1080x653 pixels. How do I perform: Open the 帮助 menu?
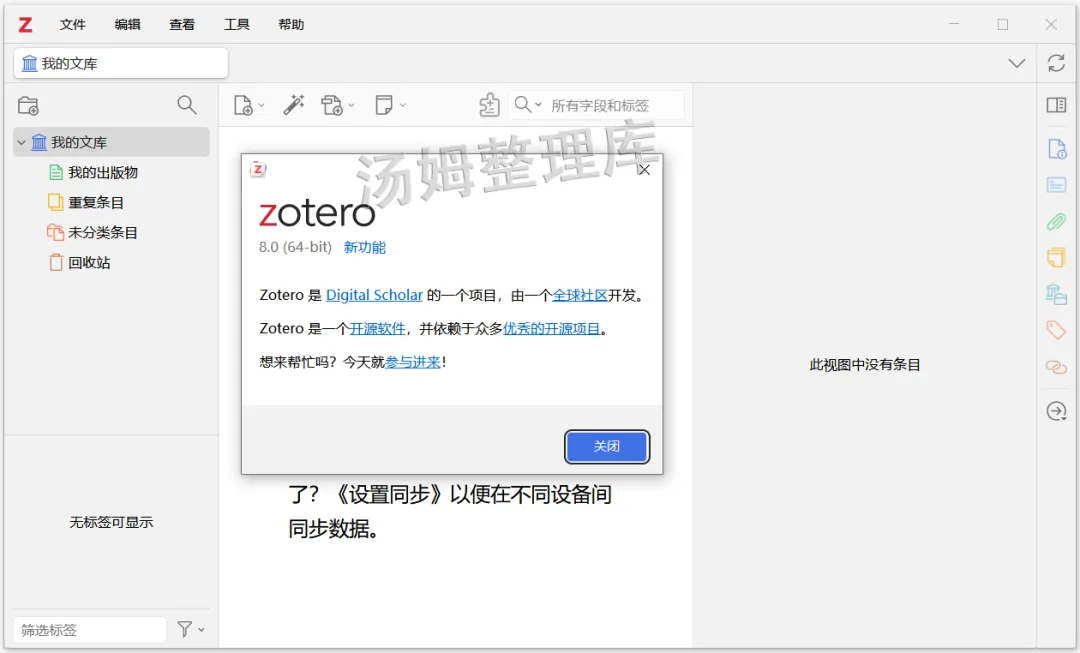(291, 25)
